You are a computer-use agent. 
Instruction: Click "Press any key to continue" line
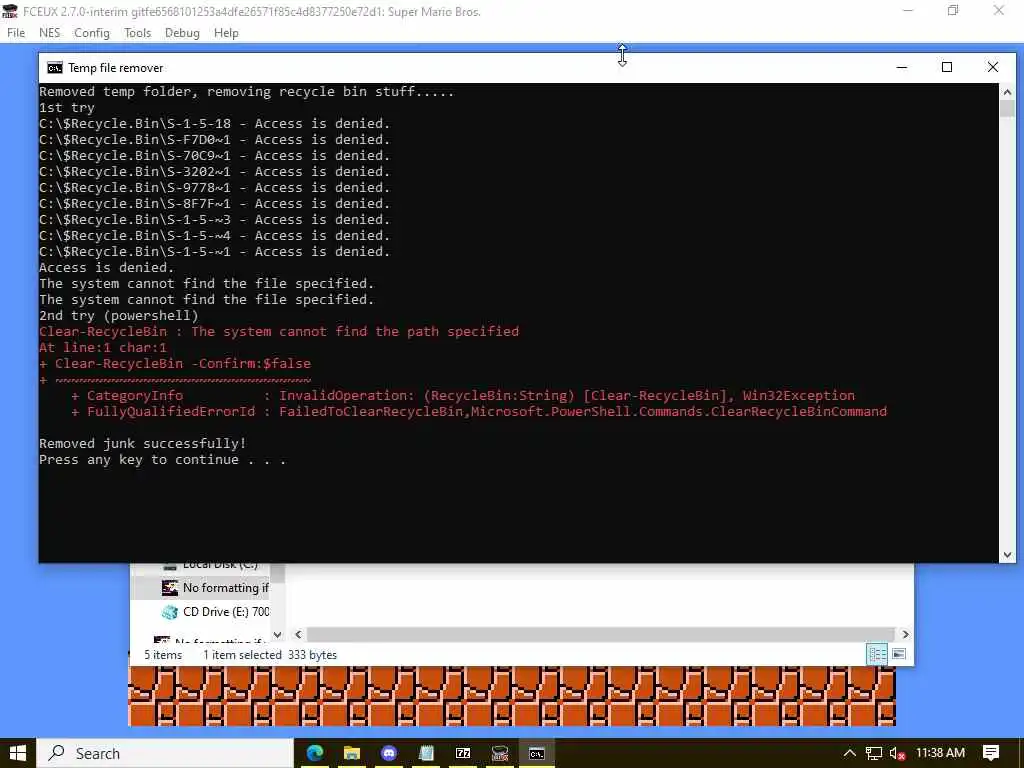(x=163, y=460)
